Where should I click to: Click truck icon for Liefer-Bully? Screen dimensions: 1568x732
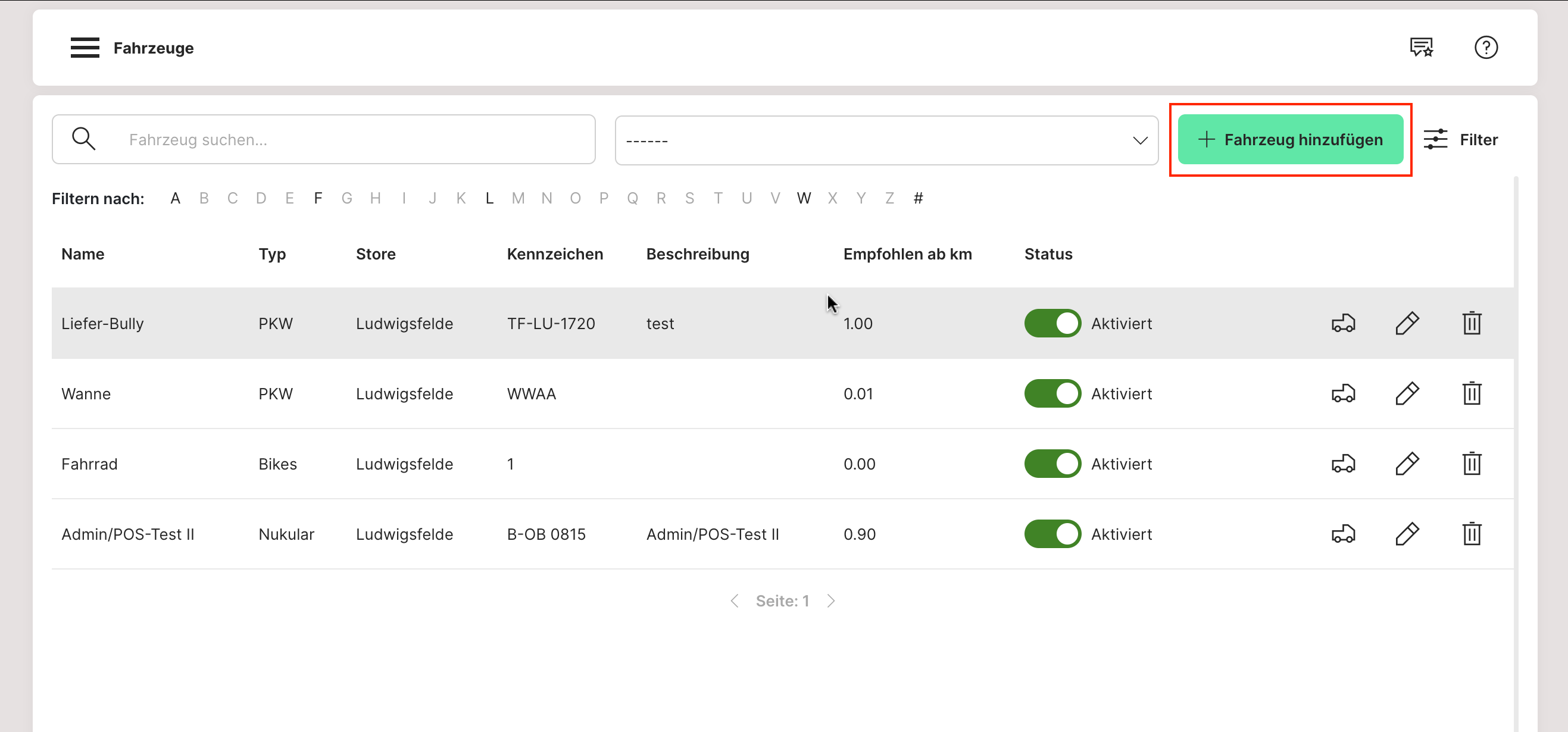(x=1343, y=323)
